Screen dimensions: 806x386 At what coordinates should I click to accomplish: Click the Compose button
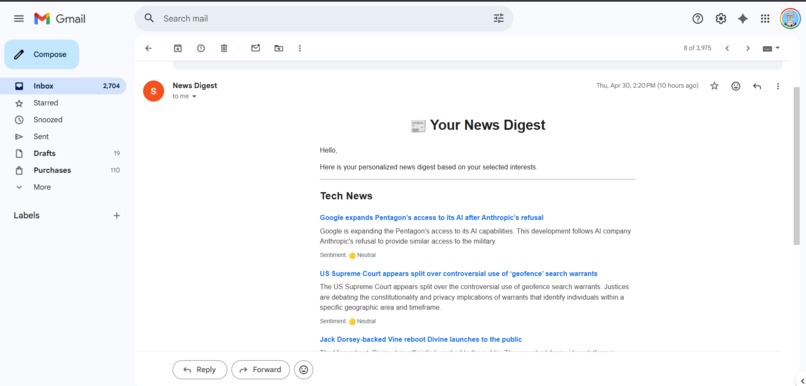42,54
